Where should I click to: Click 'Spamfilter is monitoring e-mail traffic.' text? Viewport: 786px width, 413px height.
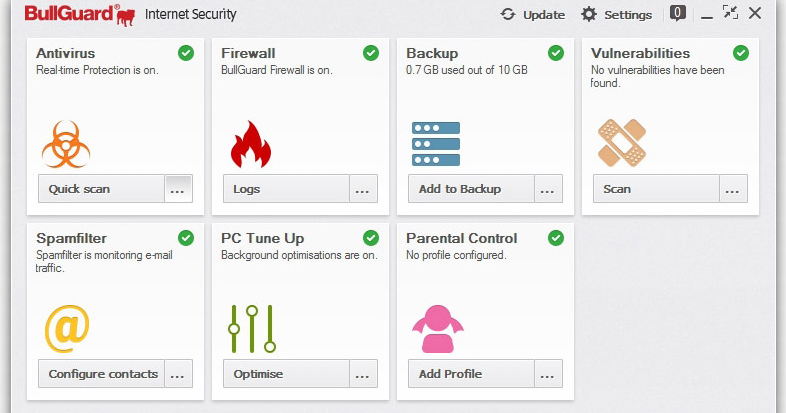(104, 262)
